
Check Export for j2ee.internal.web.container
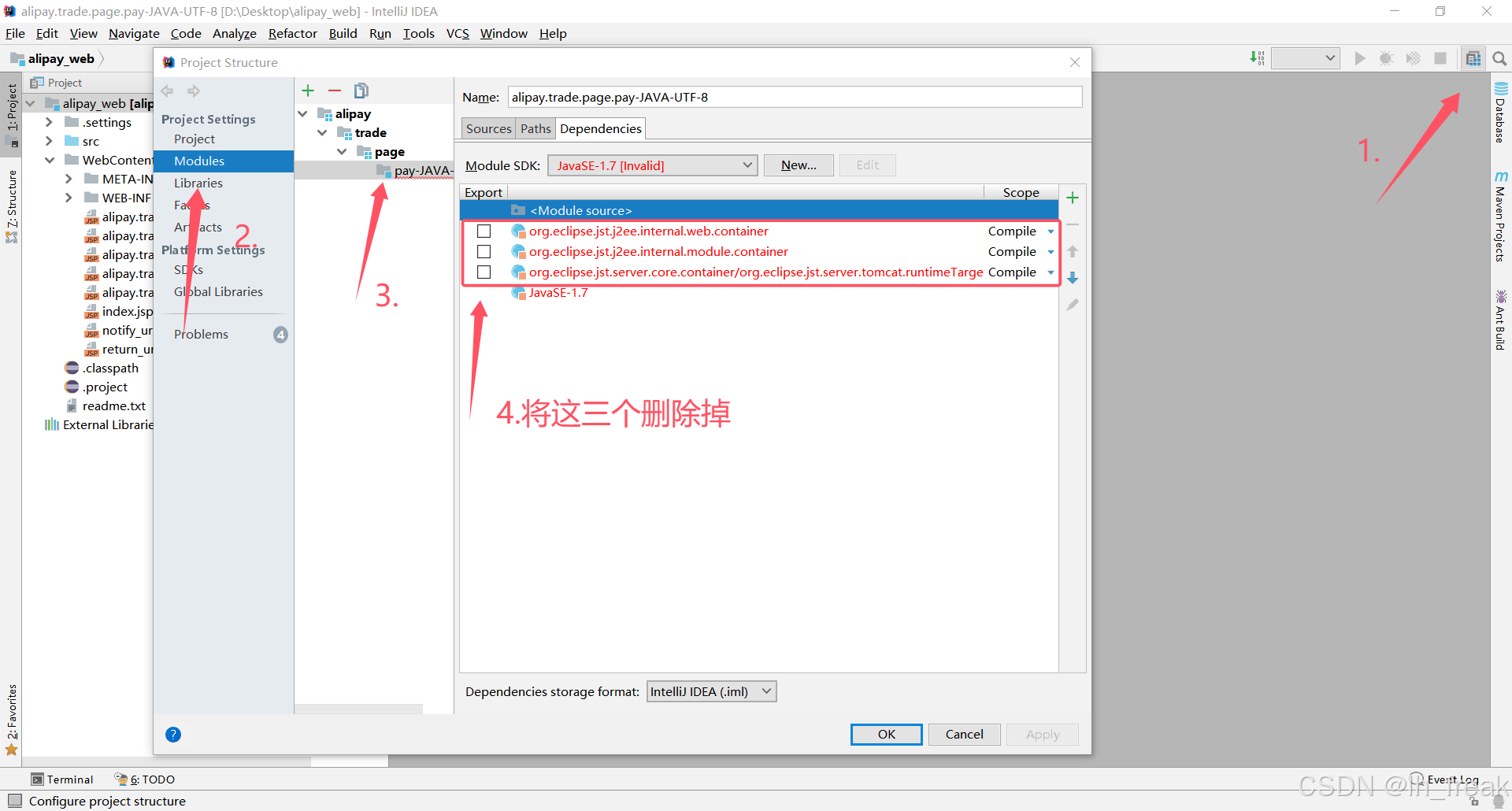tap(484, 231)
